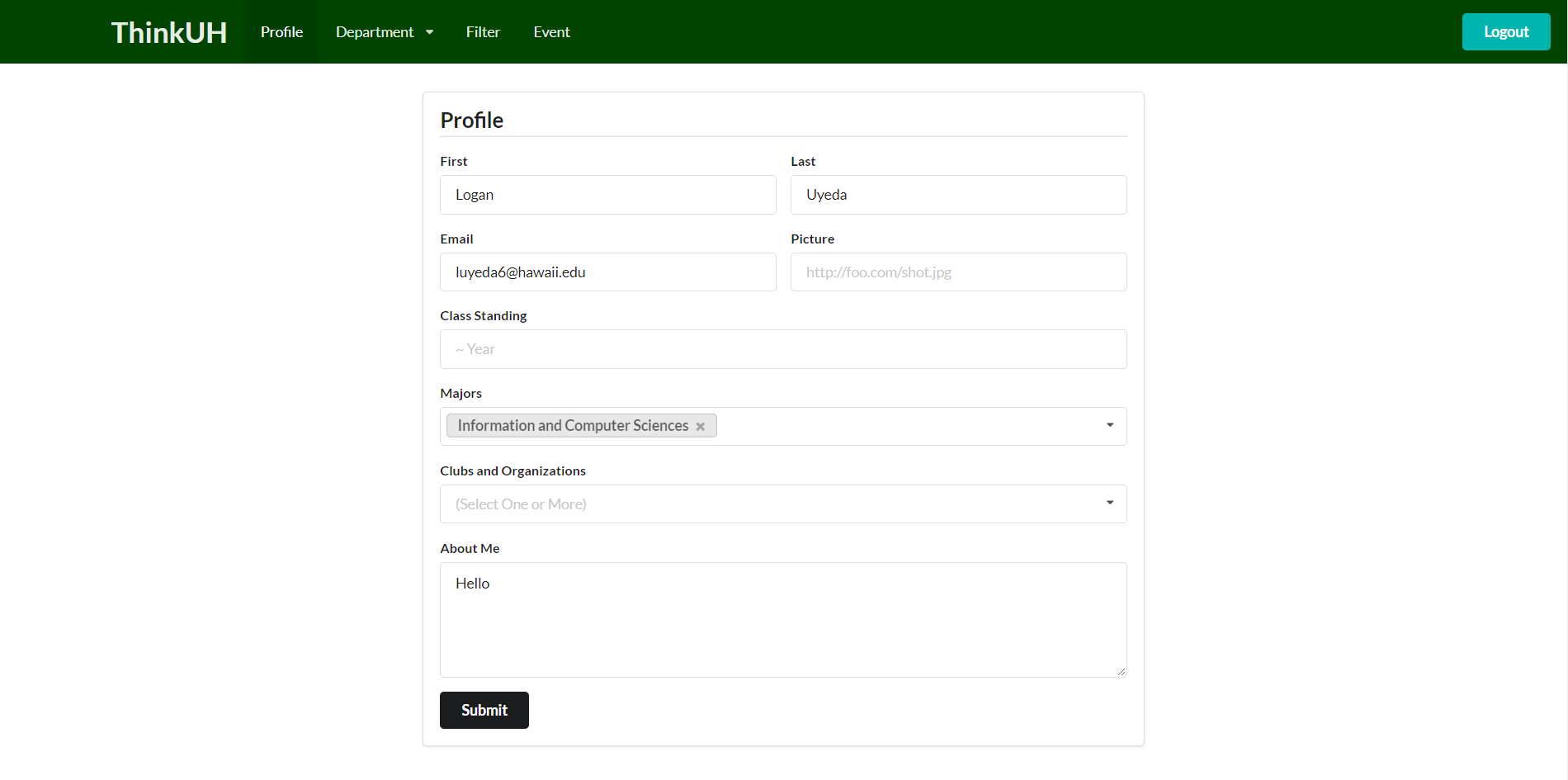Expand the Department menu
Screen dimensions: 1568x780
[375, 32]
